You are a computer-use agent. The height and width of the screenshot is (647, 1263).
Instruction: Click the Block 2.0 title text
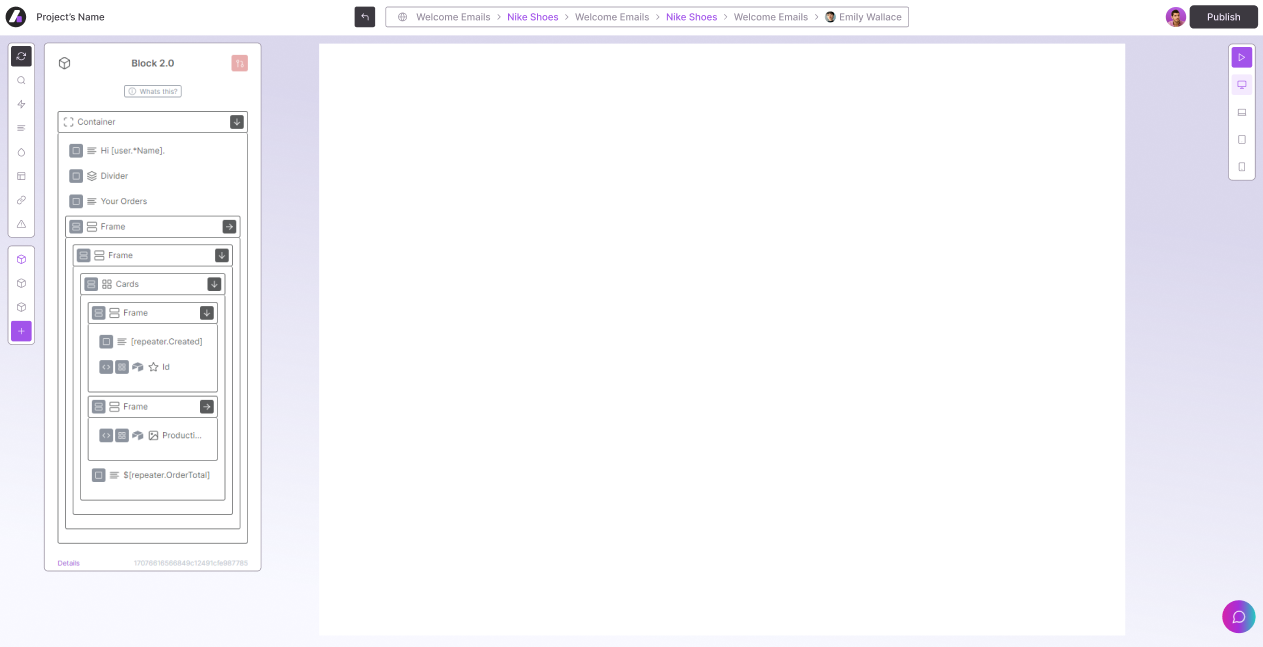(153, 63)
